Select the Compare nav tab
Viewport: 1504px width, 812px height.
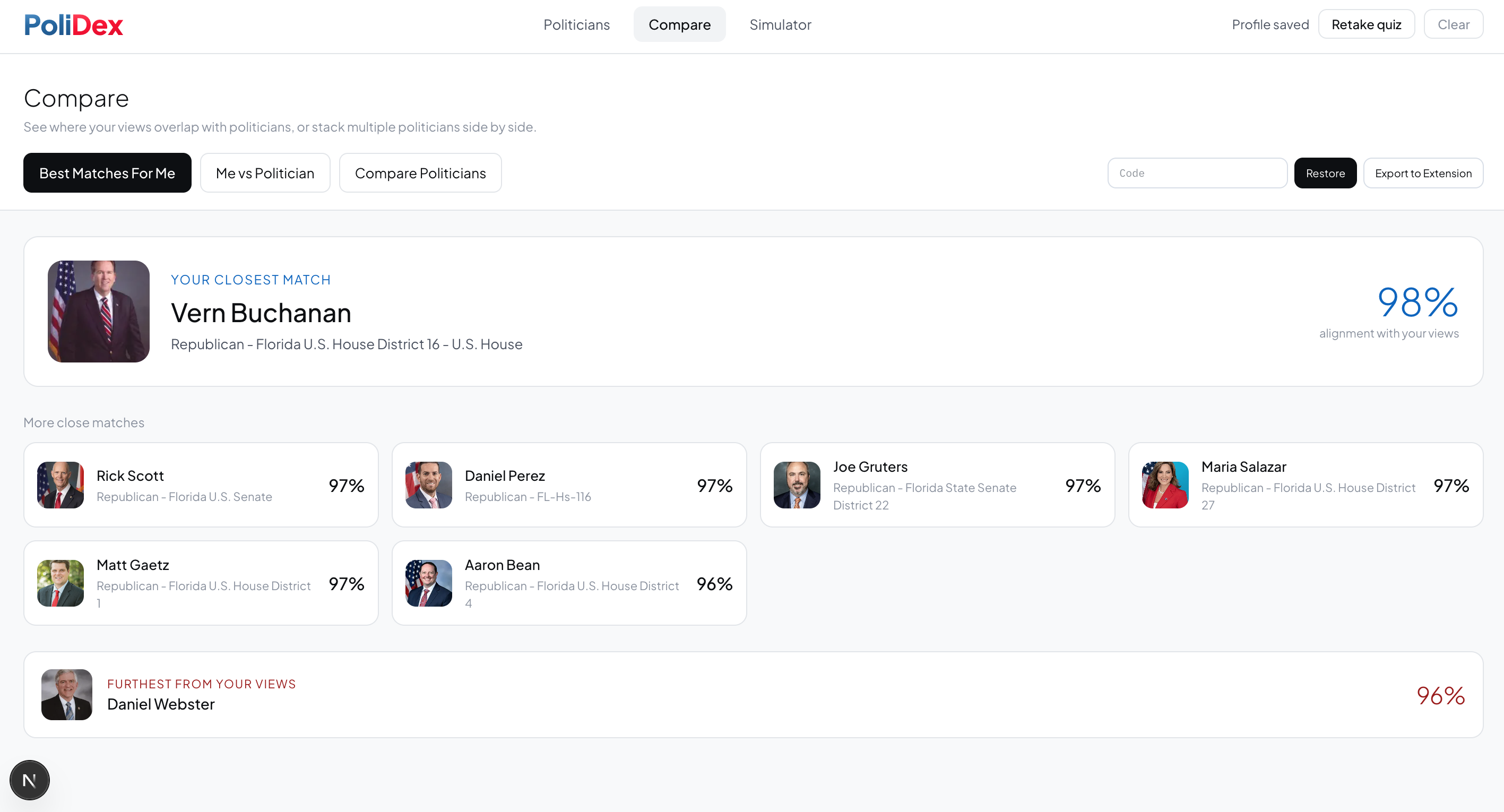tap(679, 24)
